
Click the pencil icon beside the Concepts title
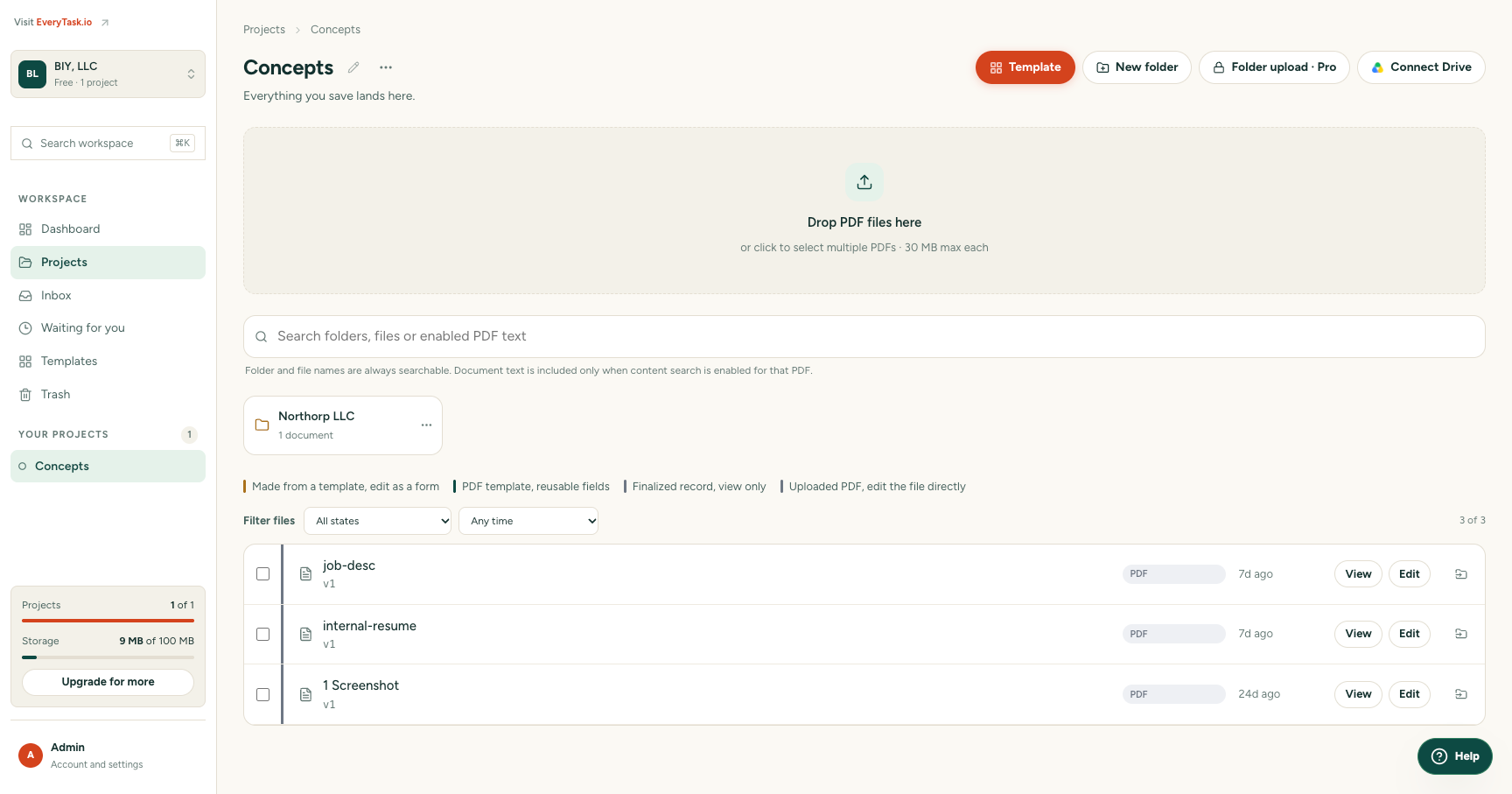point(353,67)
